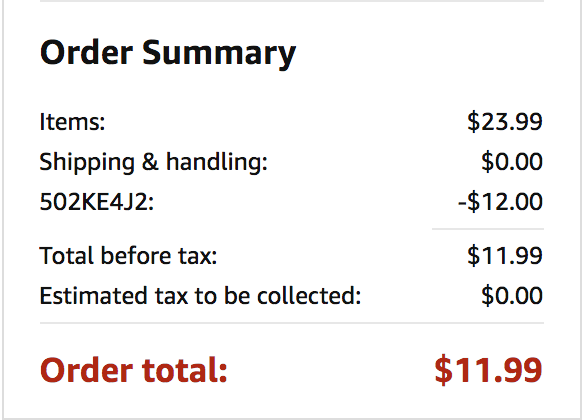Click the long divider above Order total

(x=292, y=323)
